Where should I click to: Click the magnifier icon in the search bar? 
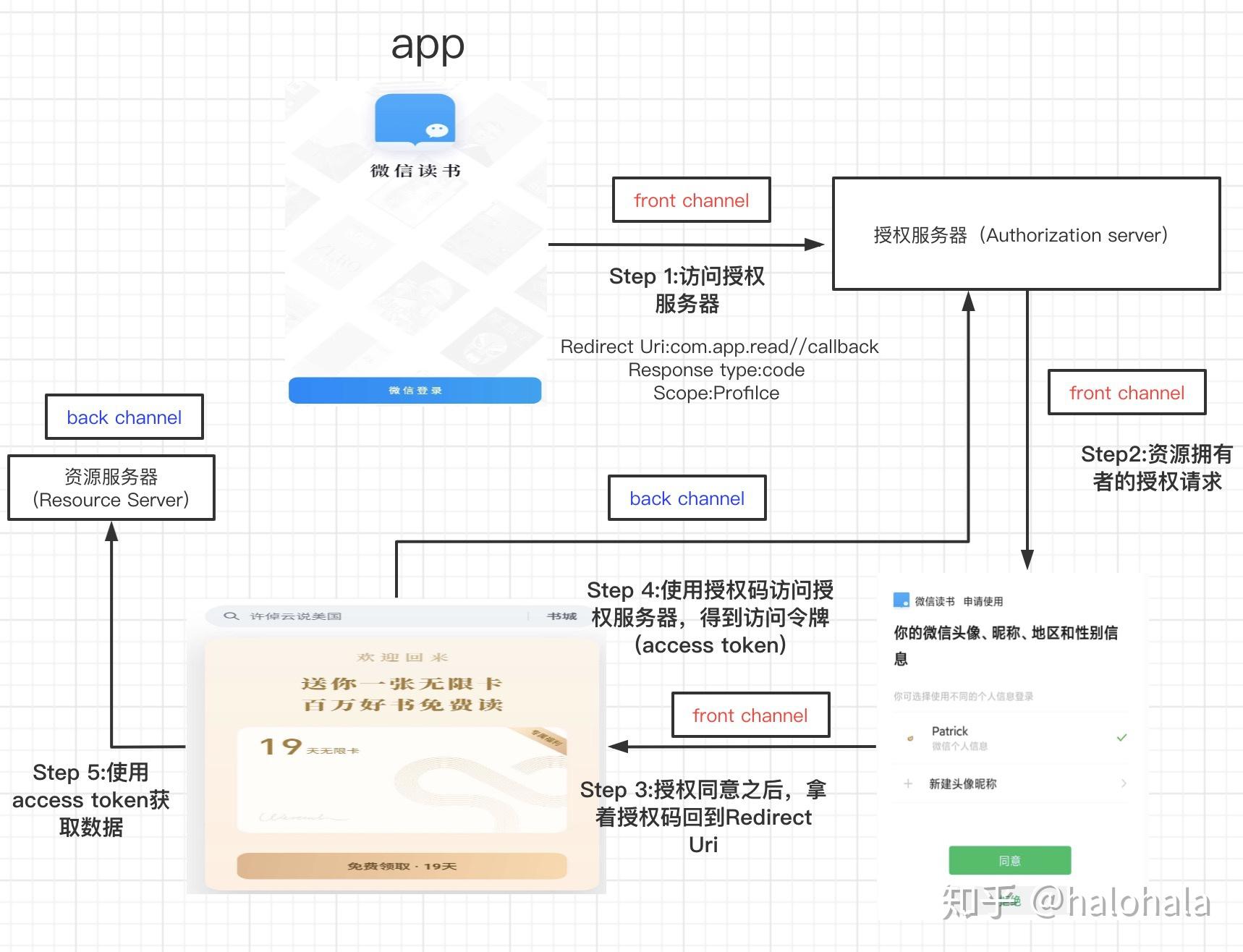(232, 616)
